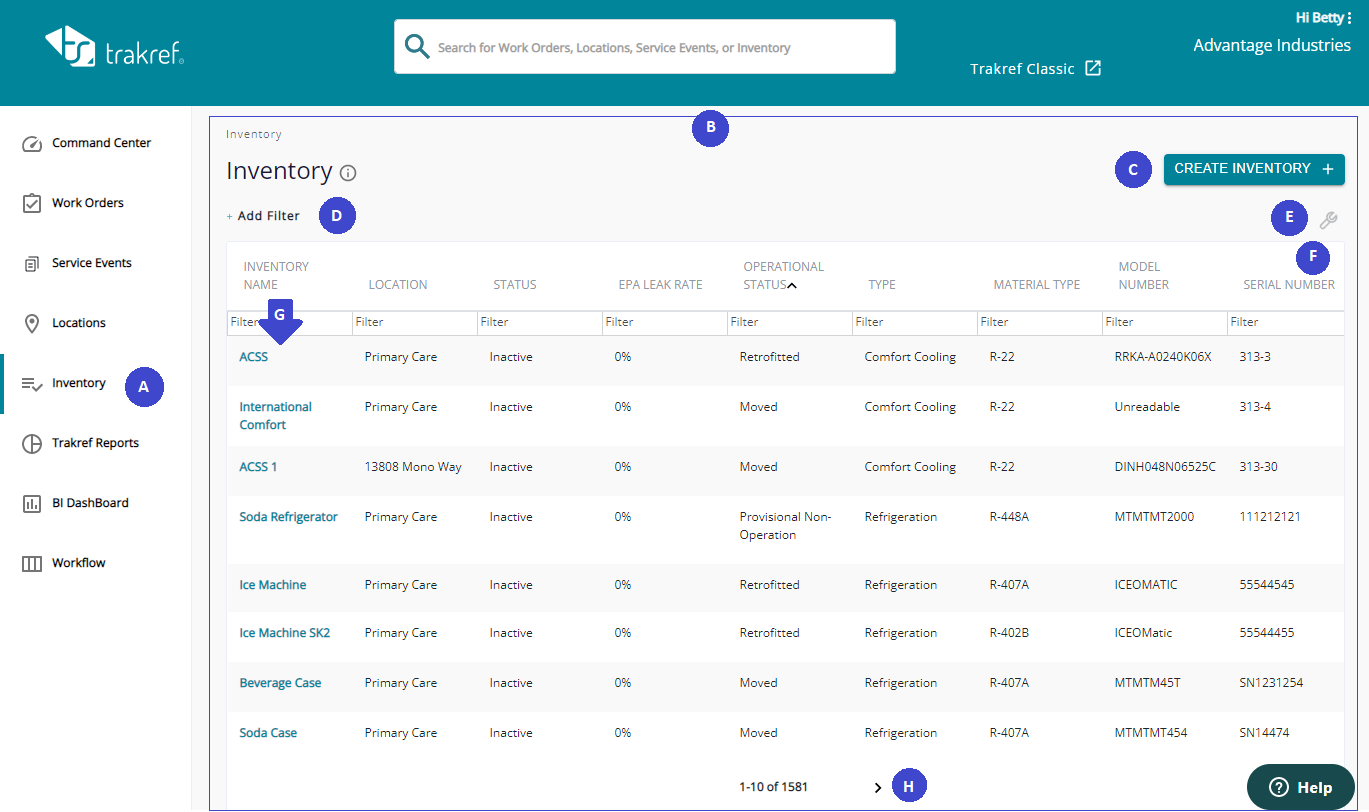Click the global search field
The image size is (1369, 812).
point(645,47)
